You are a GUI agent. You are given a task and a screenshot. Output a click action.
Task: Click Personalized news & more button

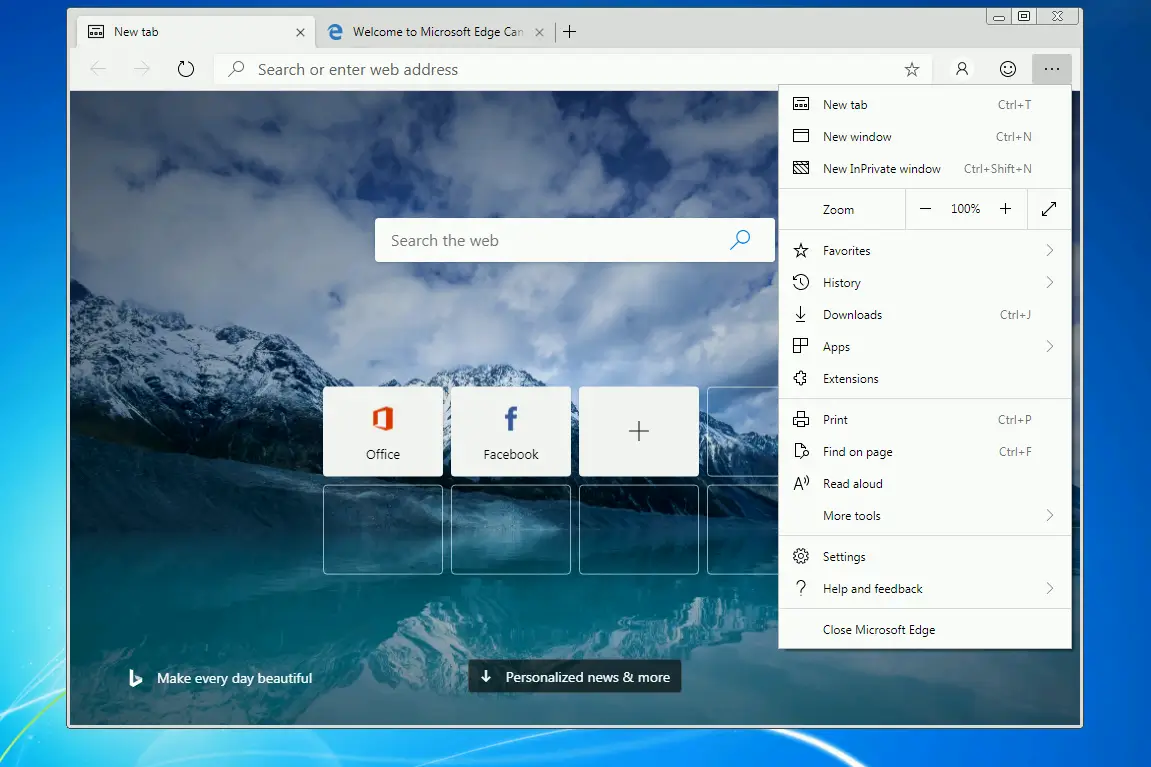[575, 677]
